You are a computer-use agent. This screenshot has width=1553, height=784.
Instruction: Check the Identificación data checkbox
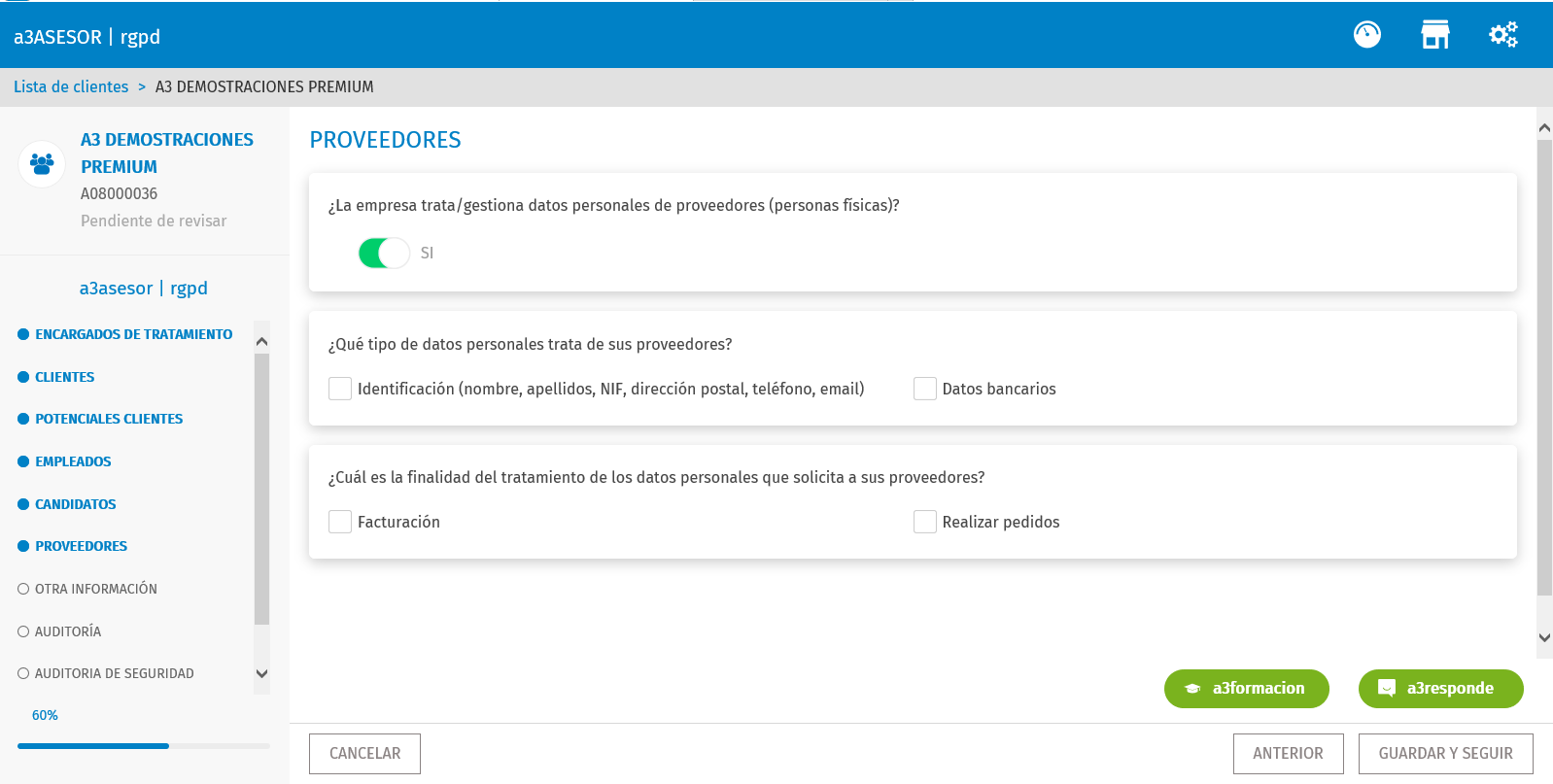tap(340, 389)
